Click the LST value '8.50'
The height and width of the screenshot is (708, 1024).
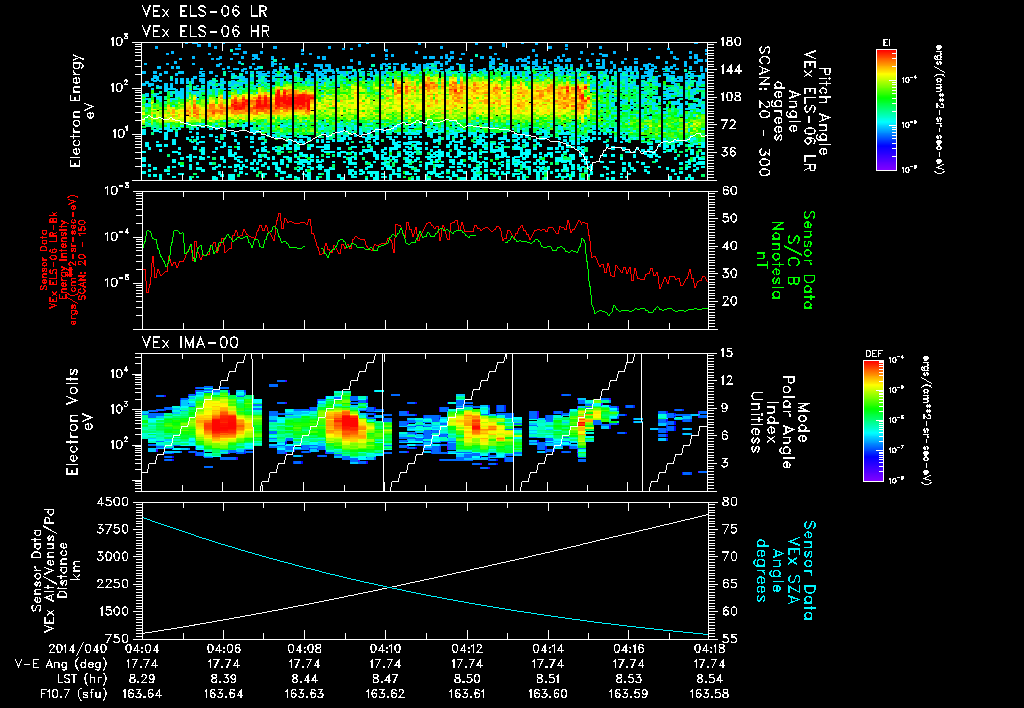[x=466, y=679]
